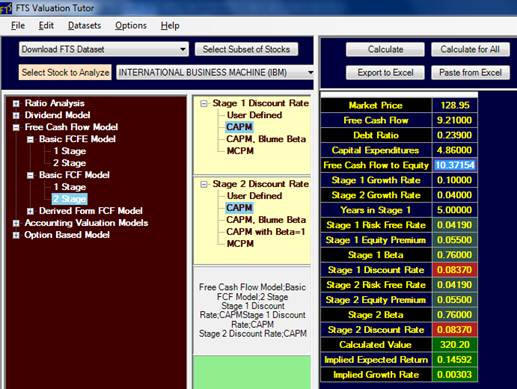517x389 pixels.
Task: Select Derived Form FCF Model label
Action: 91,211
